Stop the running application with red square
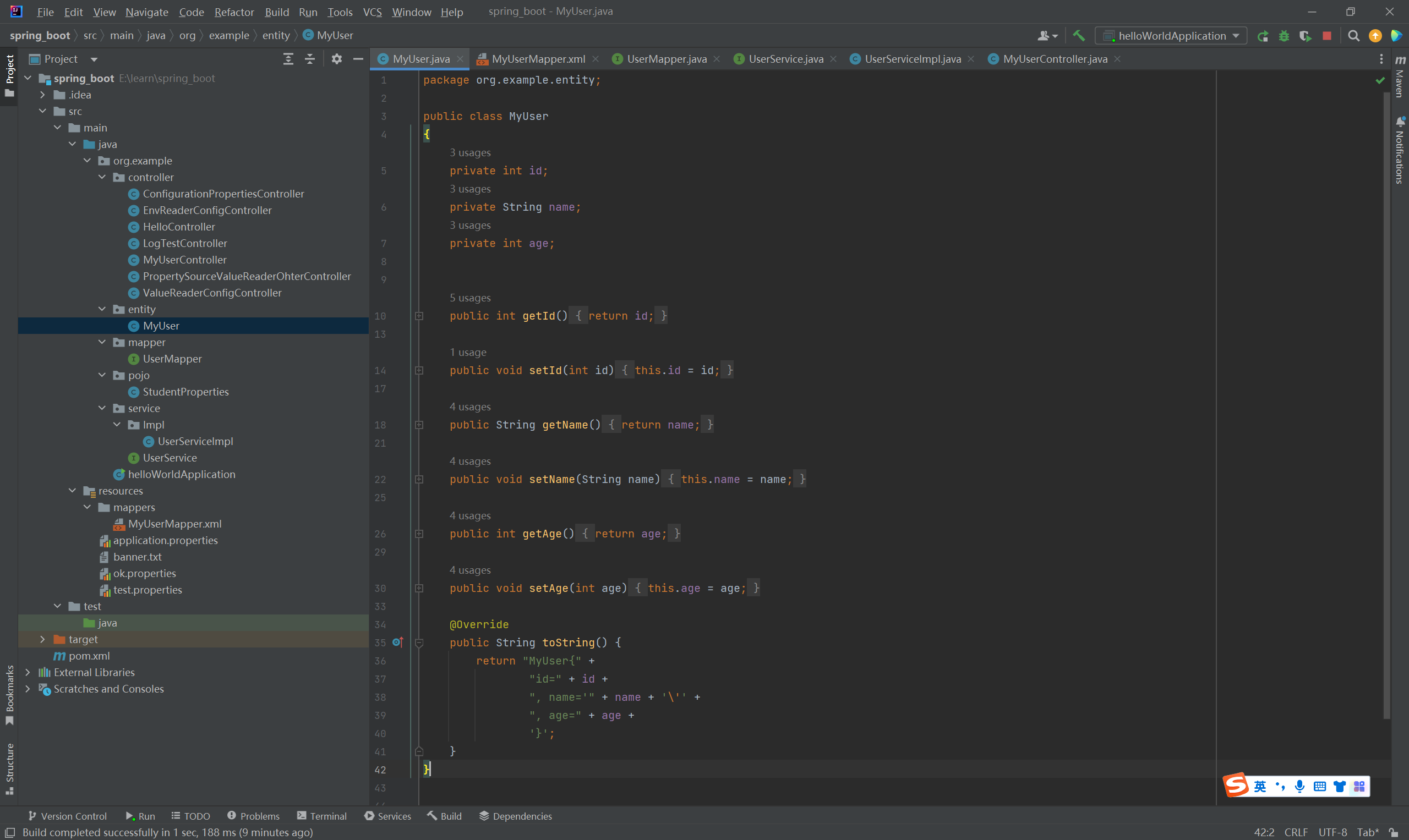 [x=1327, y=36]
